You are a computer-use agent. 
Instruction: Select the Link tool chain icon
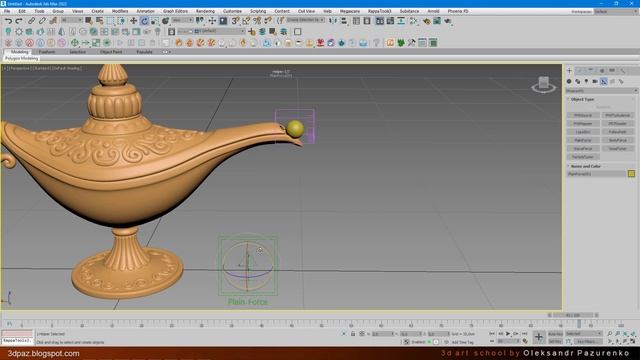(31, 21)
